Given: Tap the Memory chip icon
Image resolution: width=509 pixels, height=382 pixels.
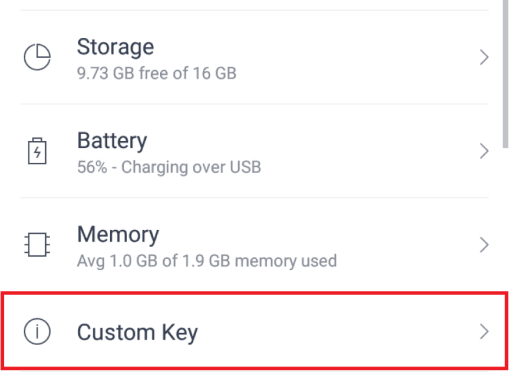Looking at the screenshot, I should (x=37, y=244).
